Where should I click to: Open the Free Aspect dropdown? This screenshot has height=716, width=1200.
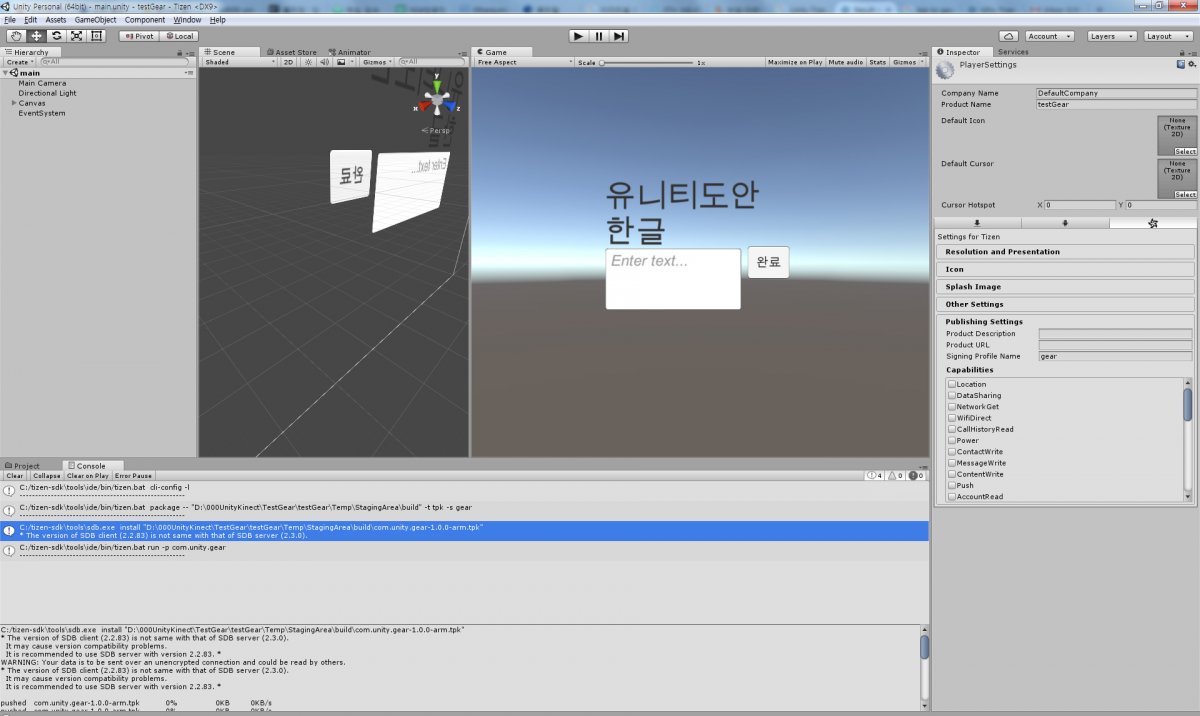524,62
